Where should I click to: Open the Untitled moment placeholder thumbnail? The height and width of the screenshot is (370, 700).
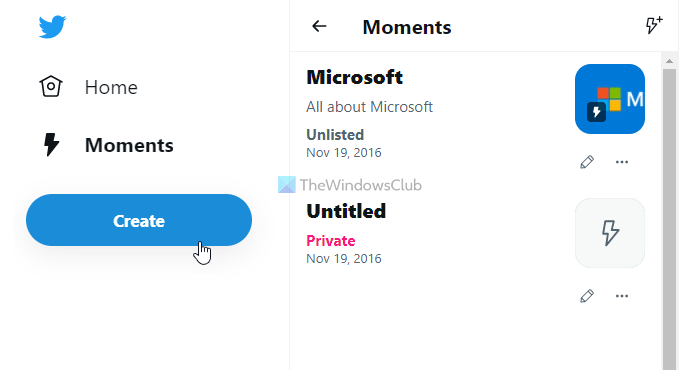[610, 233]
